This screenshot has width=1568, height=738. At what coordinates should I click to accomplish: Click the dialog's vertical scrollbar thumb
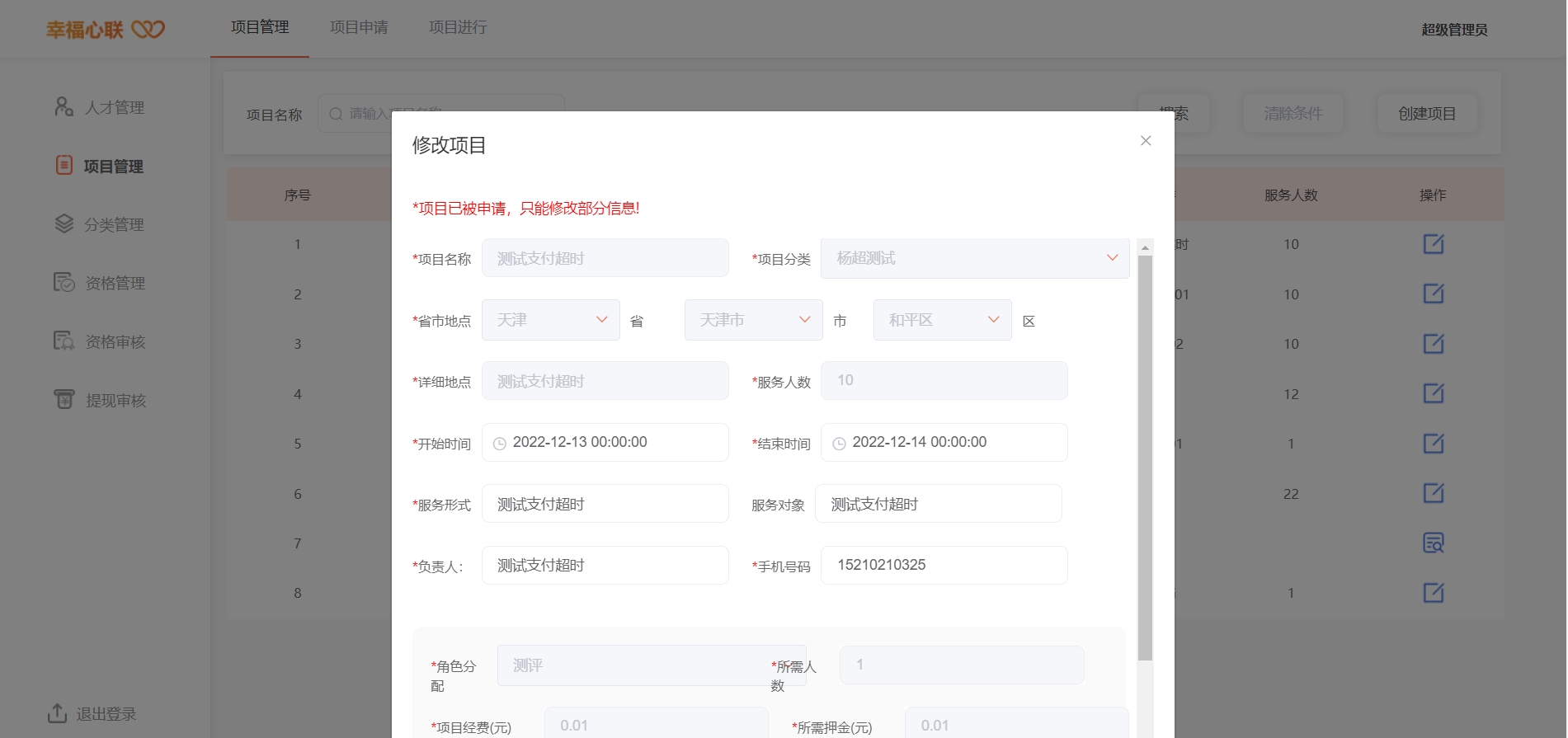coord(1145,458)
